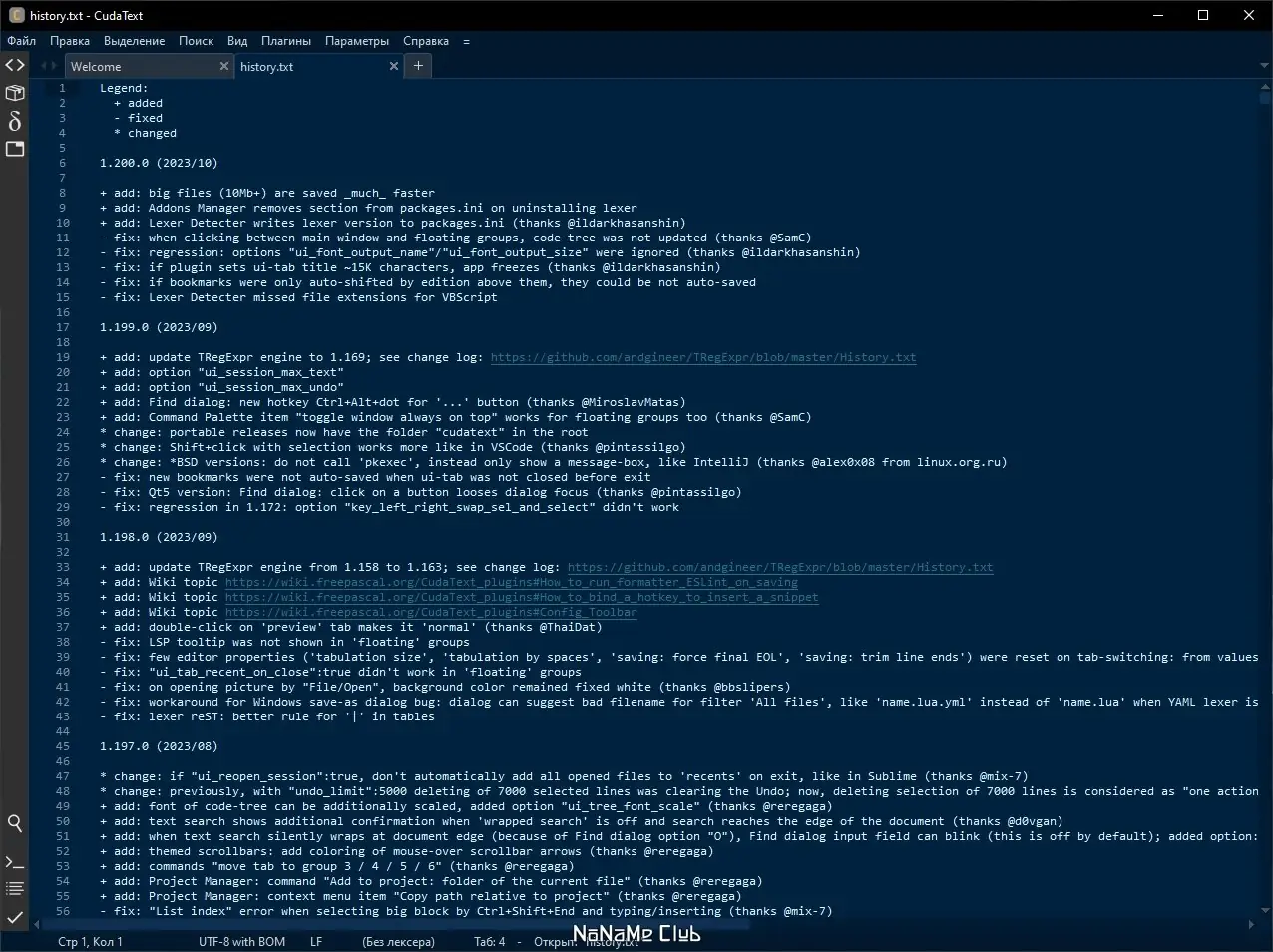Screen dimensions: 1273x952
Task: Open the Output list panel icon
Action: pos(15,888)
